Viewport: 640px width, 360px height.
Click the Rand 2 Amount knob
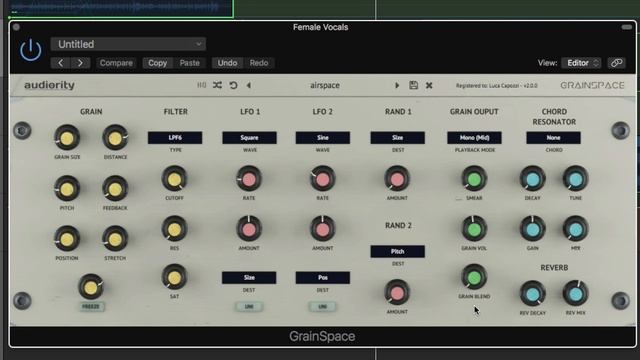[x=397, y=293]
